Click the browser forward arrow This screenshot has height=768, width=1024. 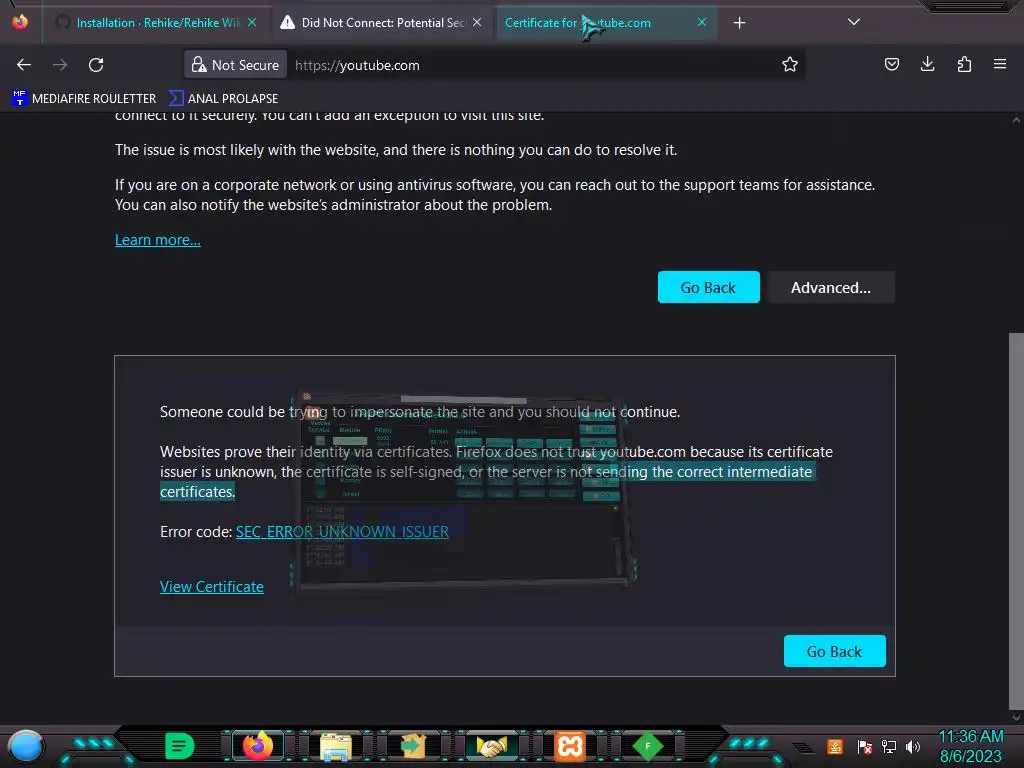click(x=60, y=65)
